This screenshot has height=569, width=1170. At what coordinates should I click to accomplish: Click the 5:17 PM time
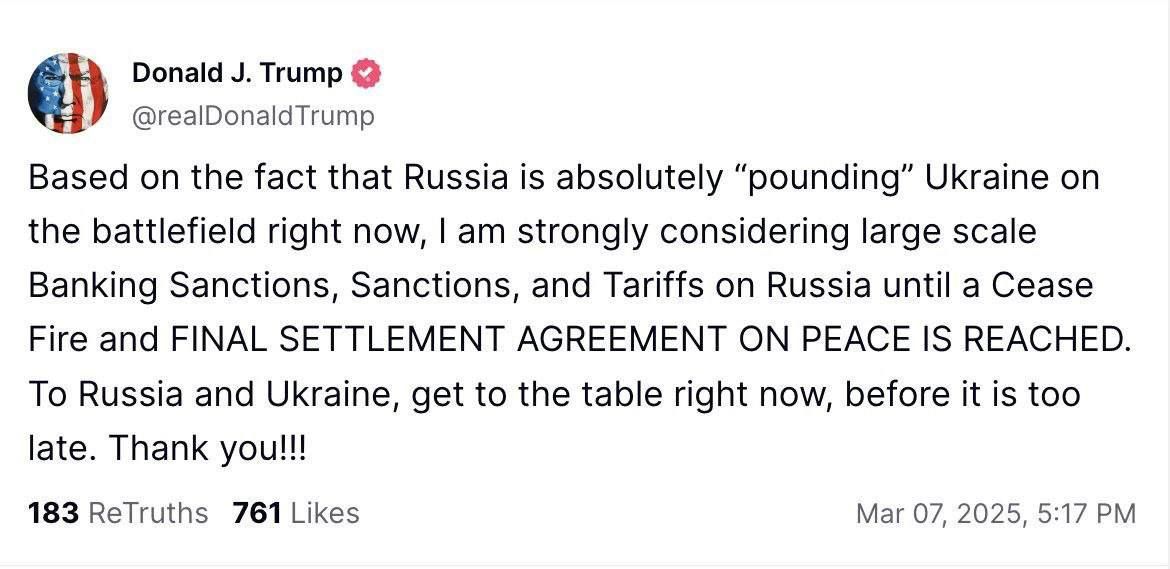click(x=1088, y=514)
